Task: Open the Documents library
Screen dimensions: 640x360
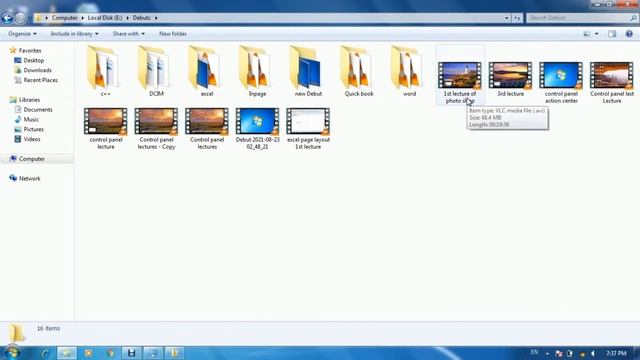Action: click(x=38, y=110)
